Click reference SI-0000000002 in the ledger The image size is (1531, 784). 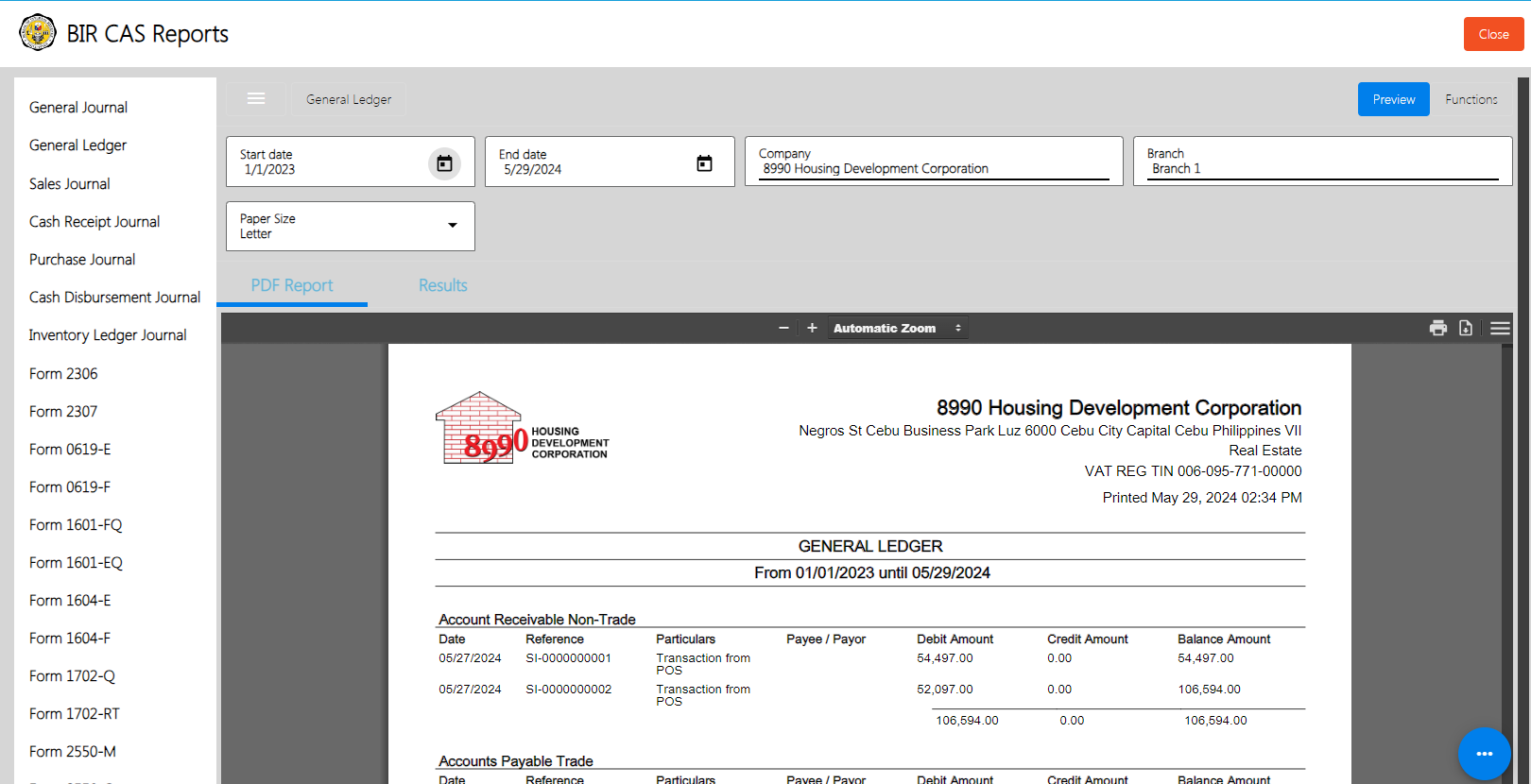[x=568, y=690]
